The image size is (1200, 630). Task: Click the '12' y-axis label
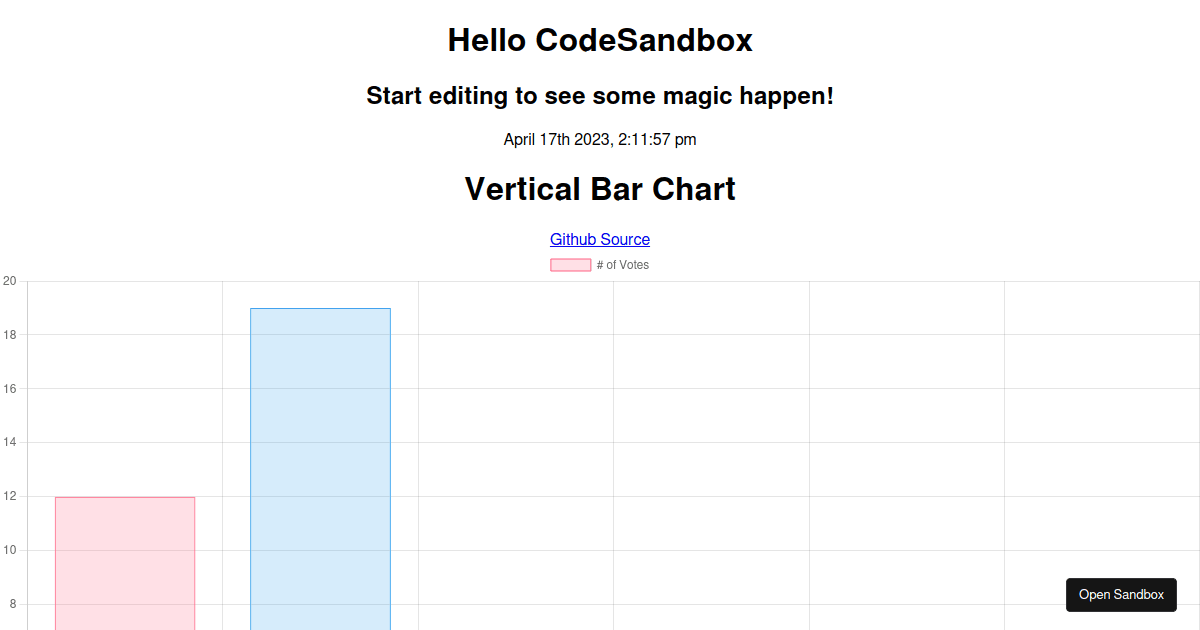(10, 495)
